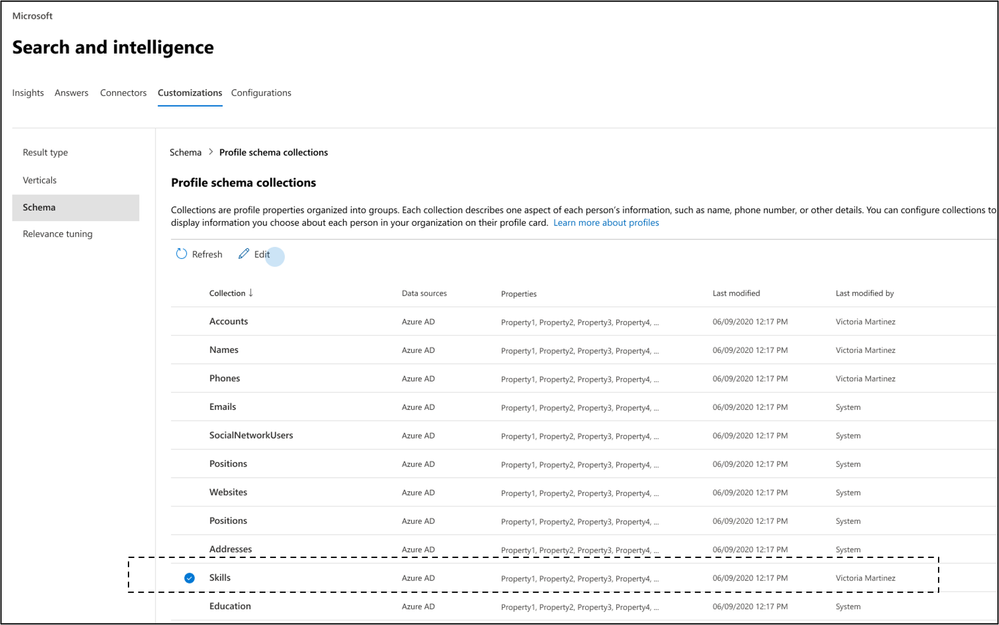The image size is (999, 625).
Task: Switch to the Answers tab
Action: coord(72,93)
